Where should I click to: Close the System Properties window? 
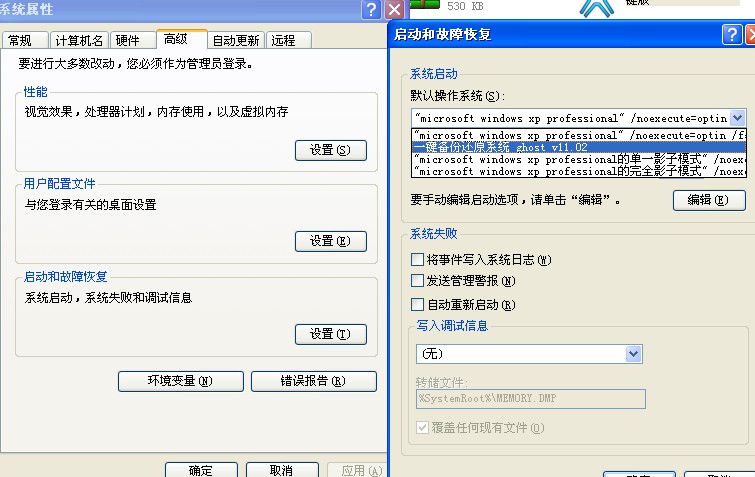coord(394,10)
